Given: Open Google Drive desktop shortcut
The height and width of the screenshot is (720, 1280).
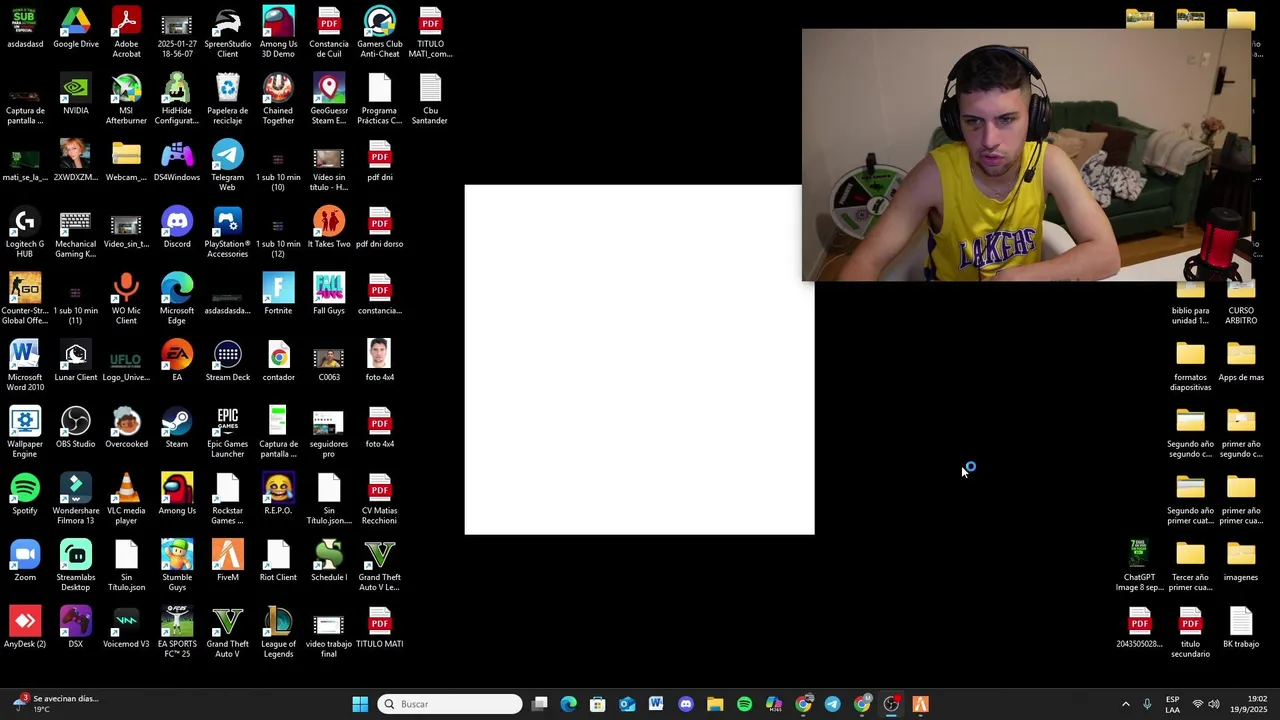Looking at the screenshot, I should tap(76, 27).
